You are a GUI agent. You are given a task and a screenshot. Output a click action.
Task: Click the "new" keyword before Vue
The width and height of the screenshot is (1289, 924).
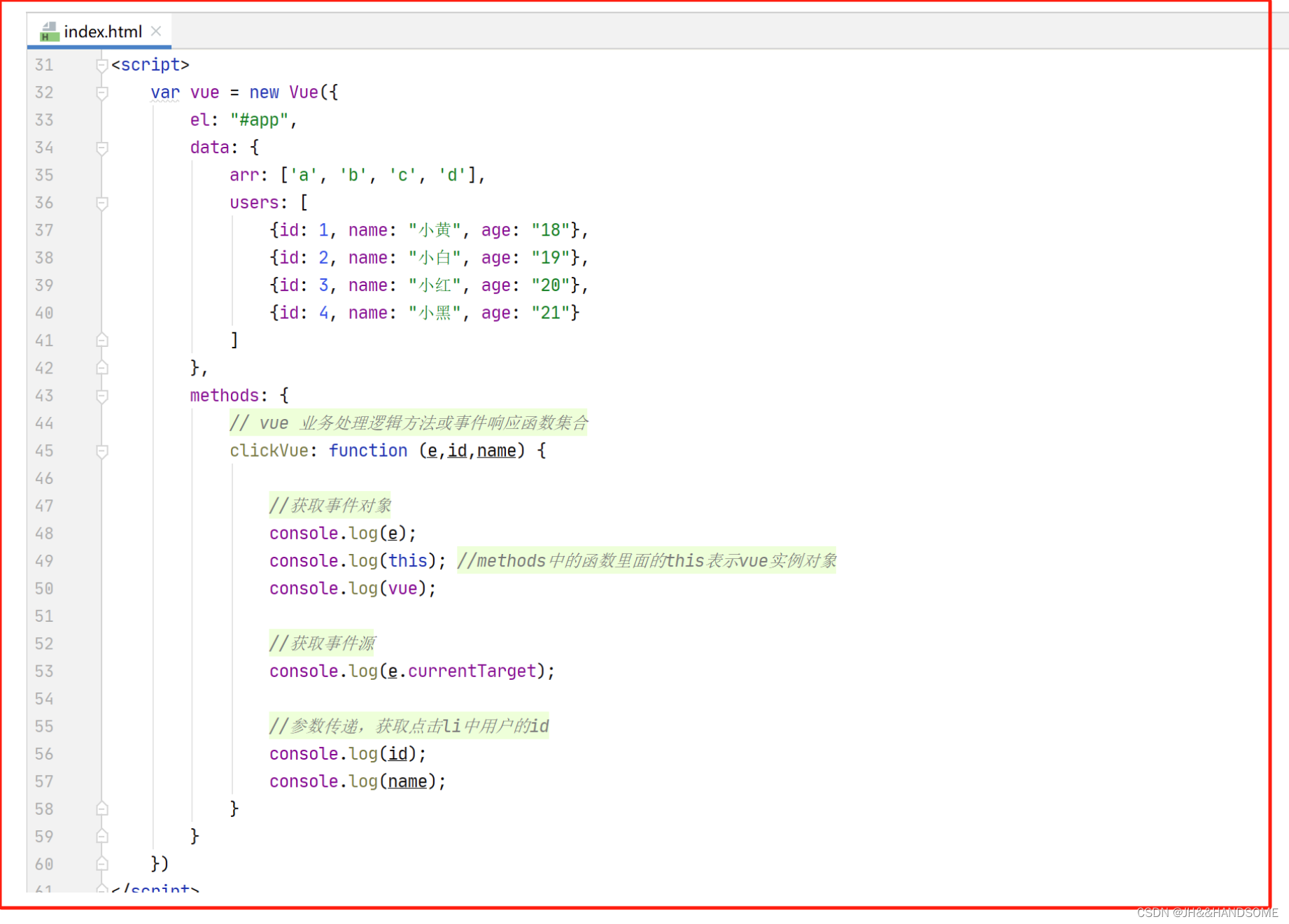tap(265, 92)
